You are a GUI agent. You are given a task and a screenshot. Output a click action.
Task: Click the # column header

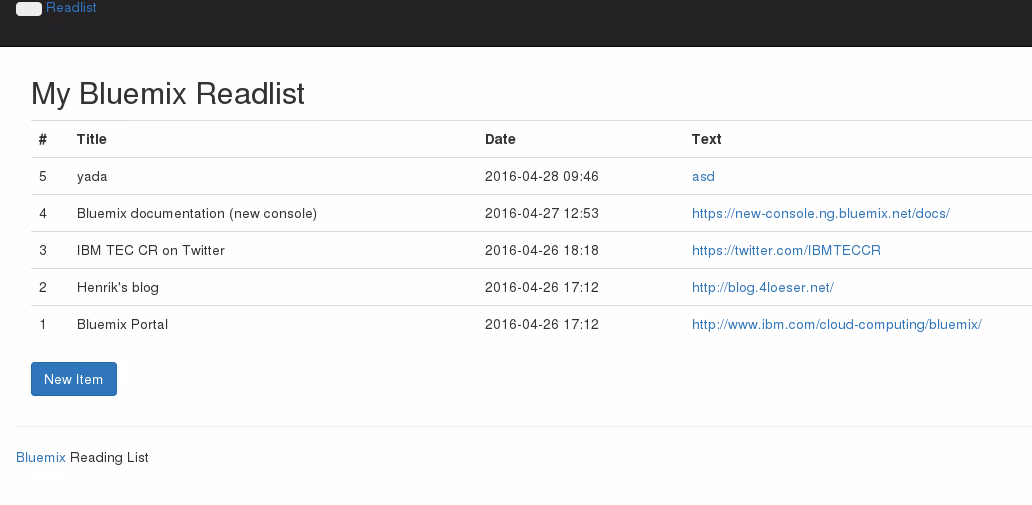[x=43, y=139]
